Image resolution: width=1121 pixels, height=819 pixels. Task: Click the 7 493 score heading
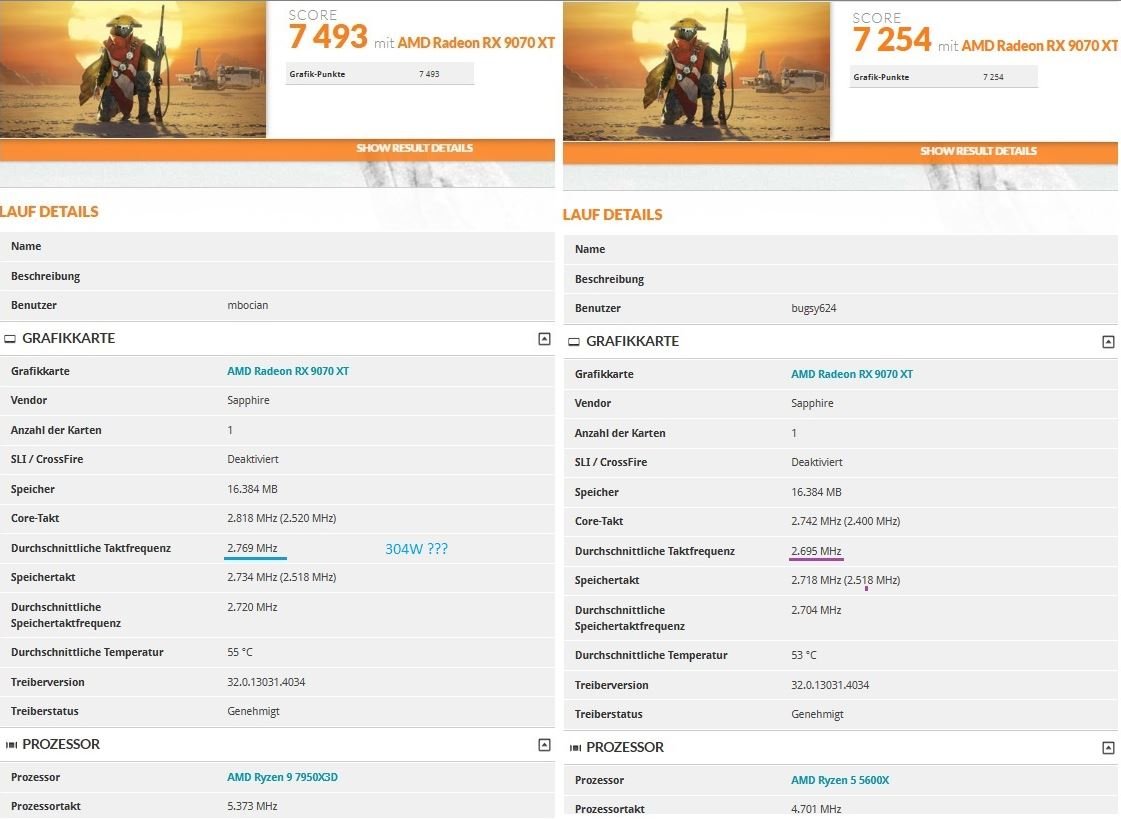pyautogui.click(x=328, y=36)
